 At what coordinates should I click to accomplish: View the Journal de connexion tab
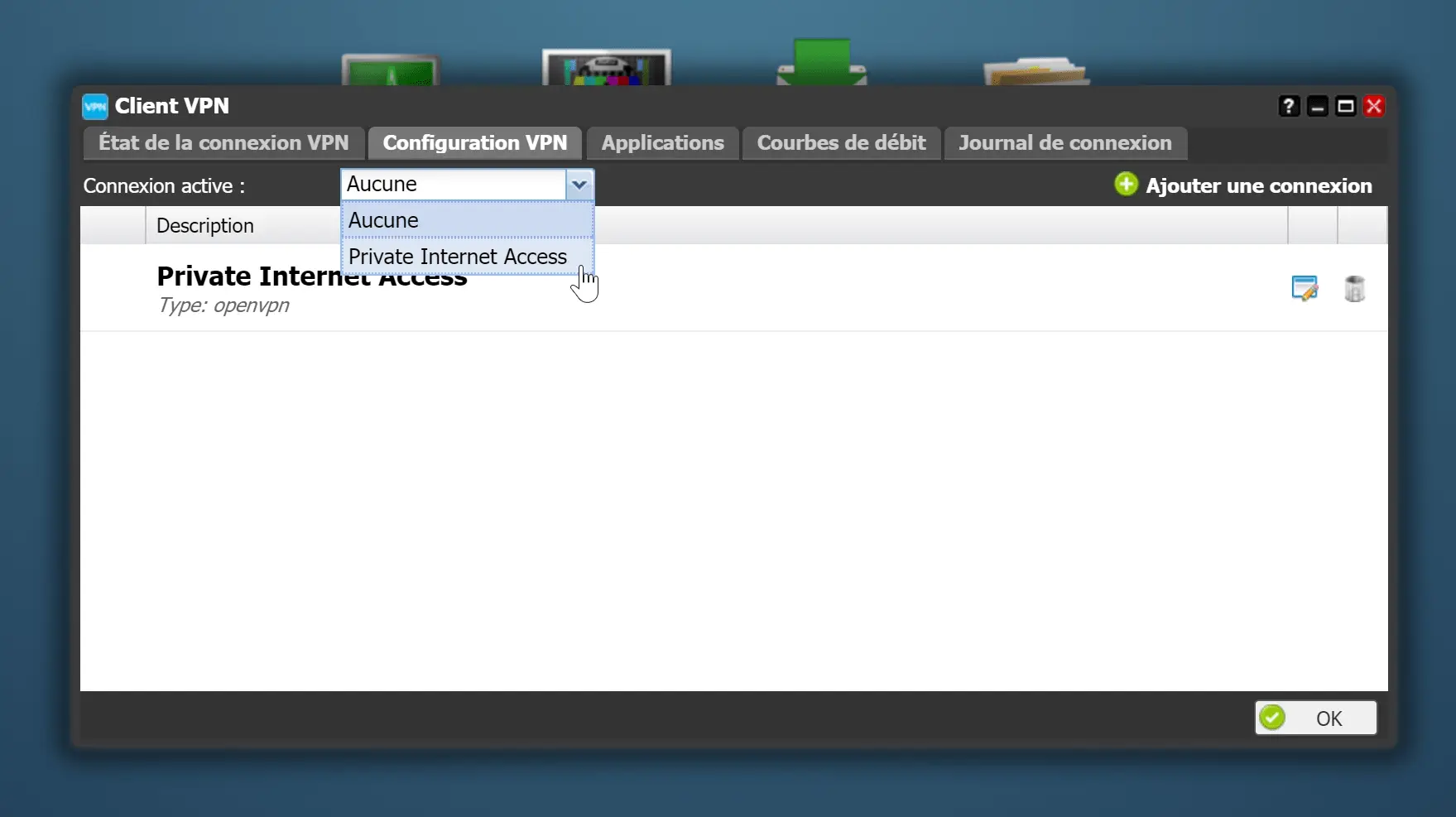(x=1065, y=143)
